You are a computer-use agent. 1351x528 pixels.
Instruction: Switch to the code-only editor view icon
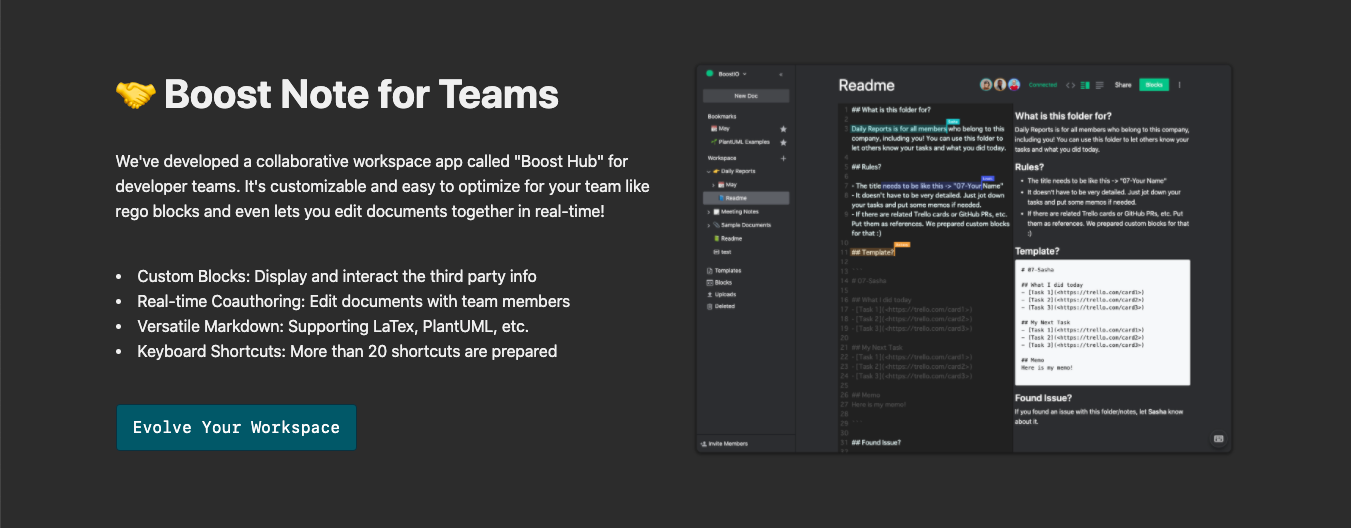(1071, 85)
